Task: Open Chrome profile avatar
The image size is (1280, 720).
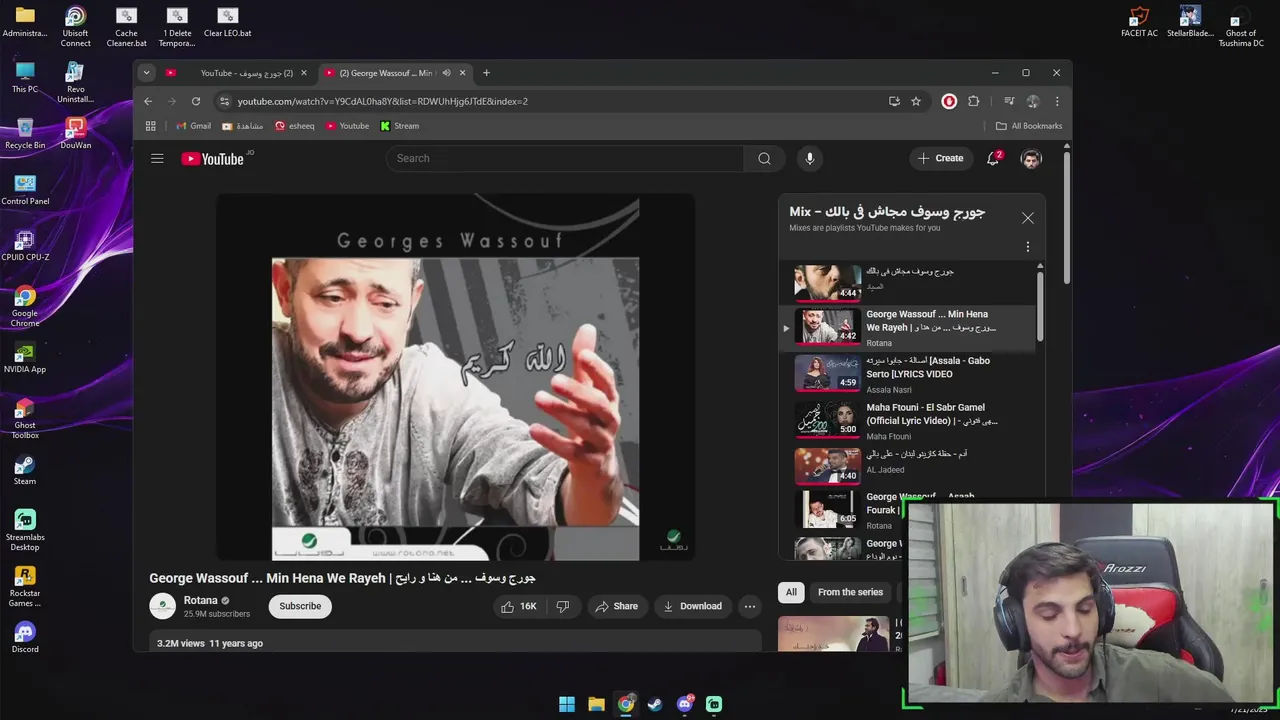Action: [x=1033, y=101]
